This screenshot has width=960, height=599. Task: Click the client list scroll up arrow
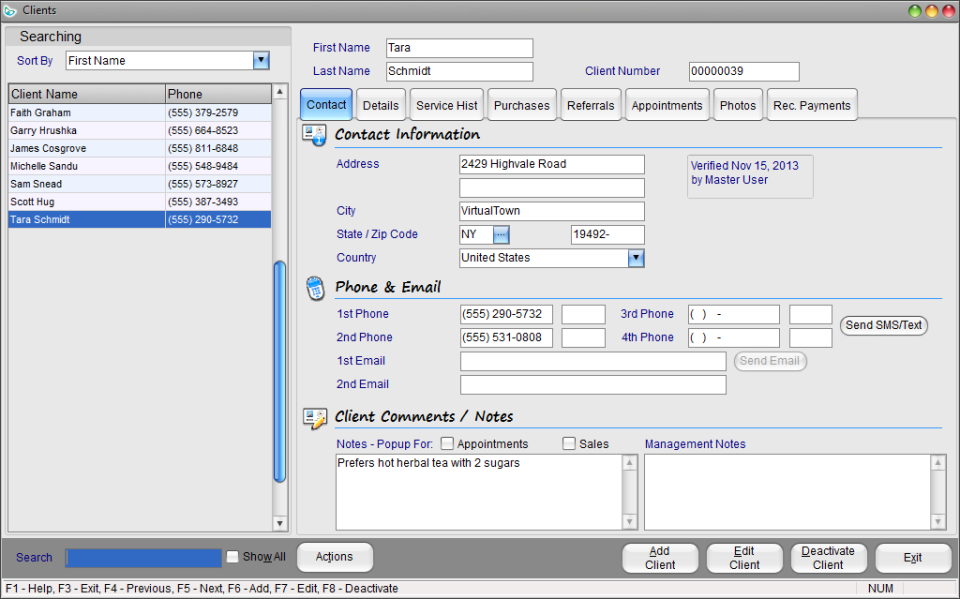(x=280, y=92)
